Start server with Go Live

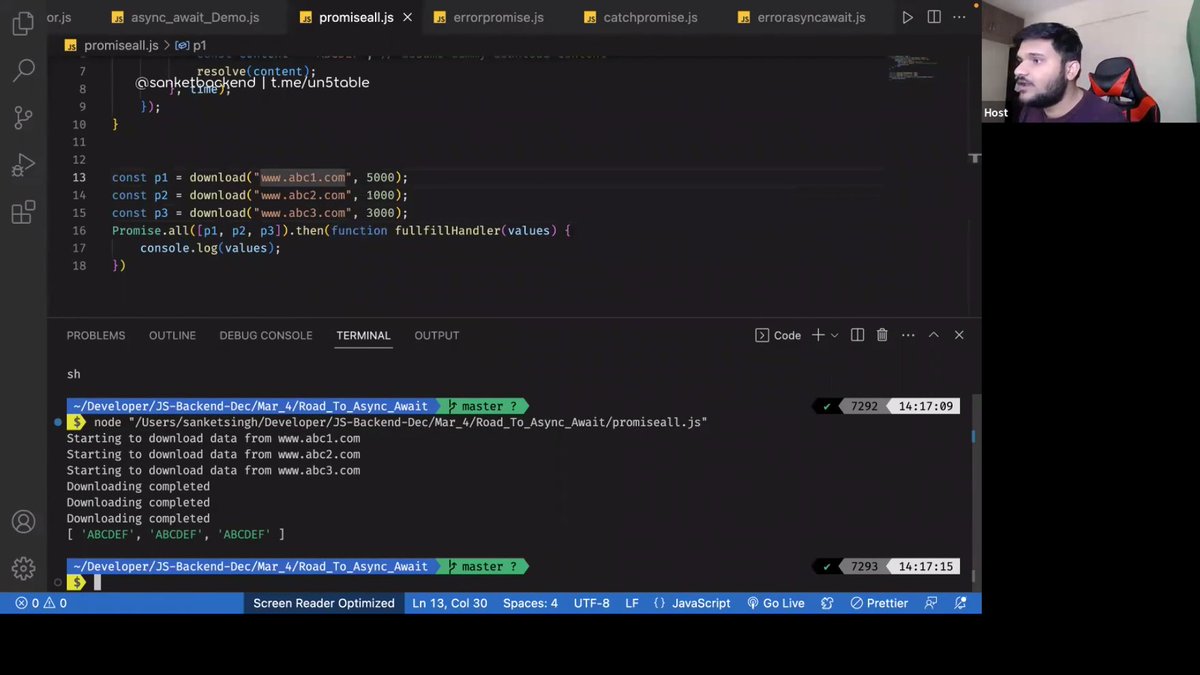coord(776,603)
